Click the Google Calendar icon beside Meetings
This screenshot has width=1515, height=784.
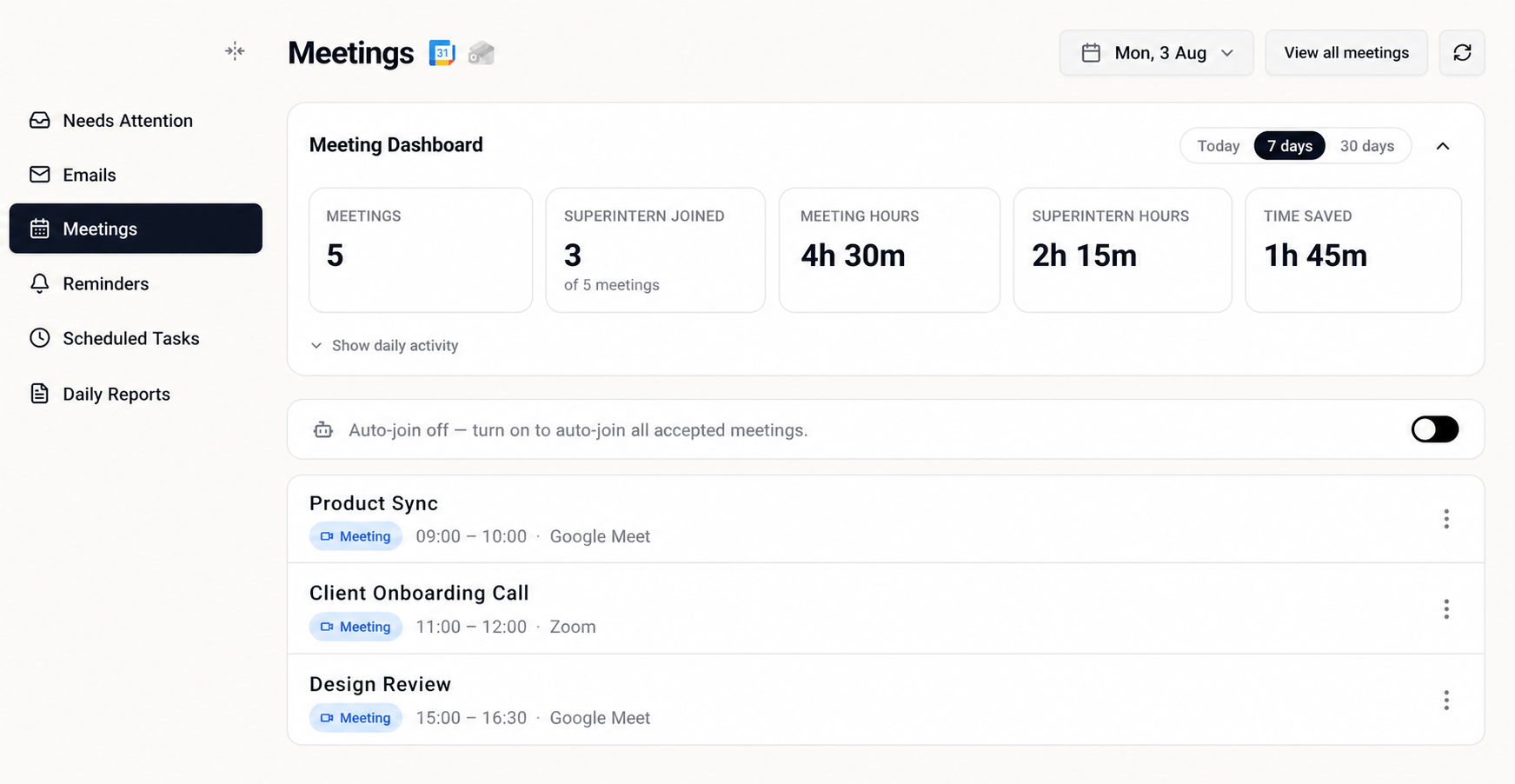point(442,53)
